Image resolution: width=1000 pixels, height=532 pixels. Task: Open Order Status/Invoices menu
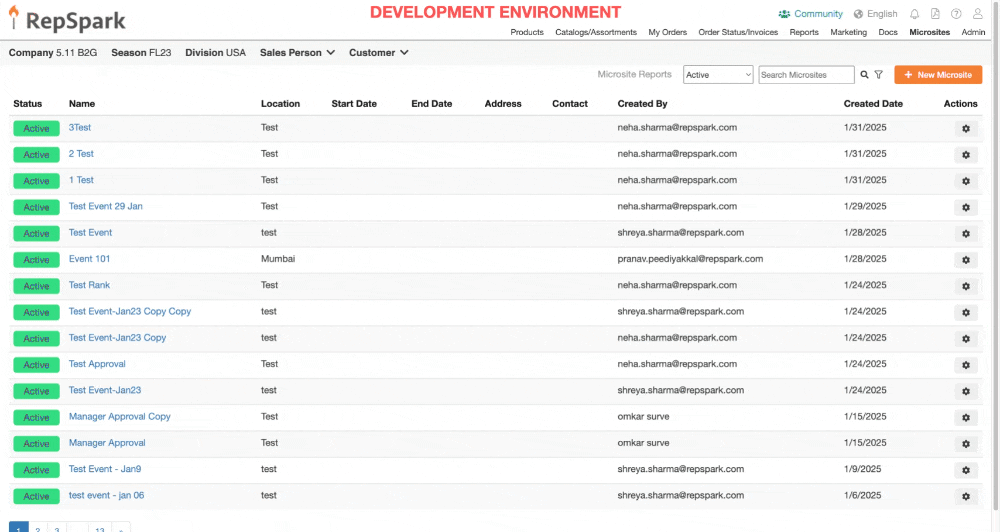(x=738, y=32)
